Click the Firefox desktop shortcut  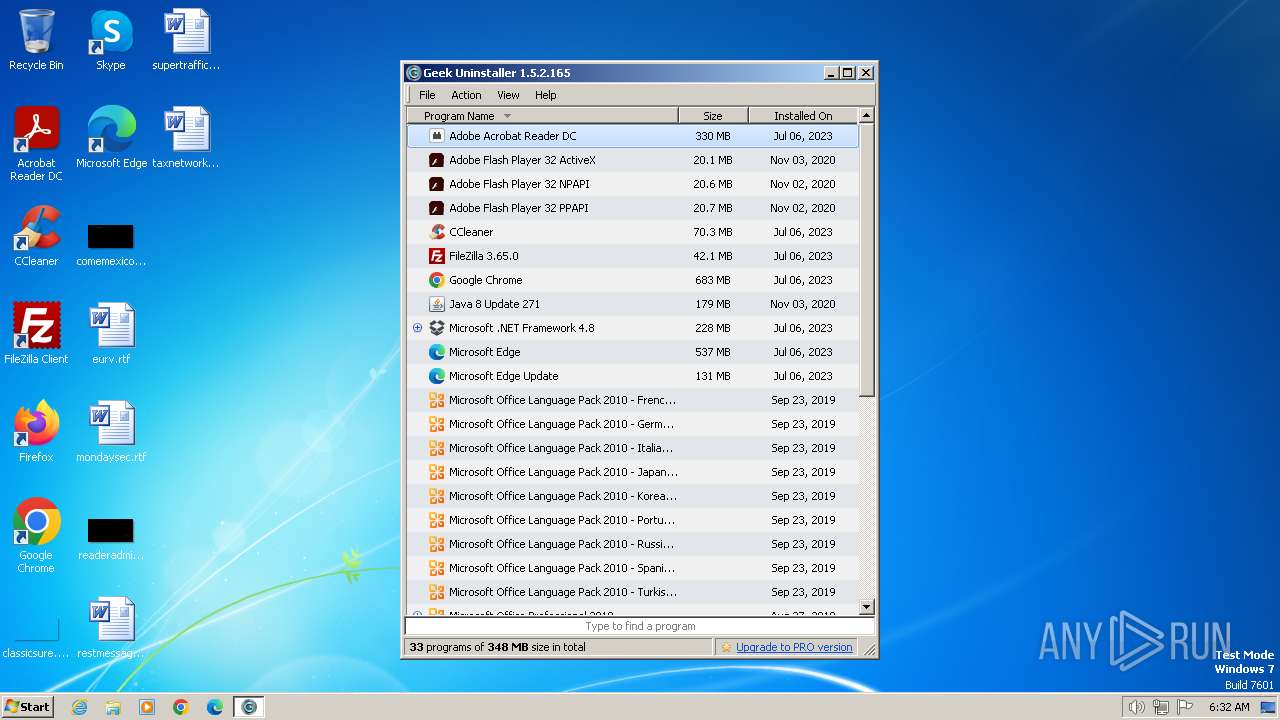tap(36, 432)
